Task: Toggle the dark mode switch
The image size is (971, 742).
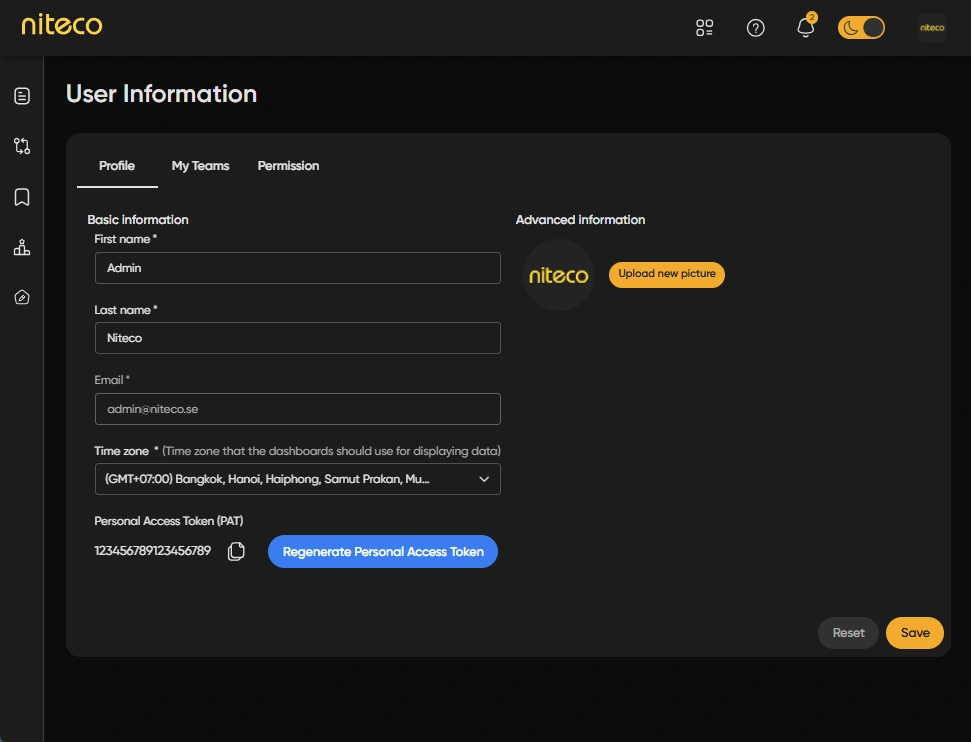Action: pos(861,28)
